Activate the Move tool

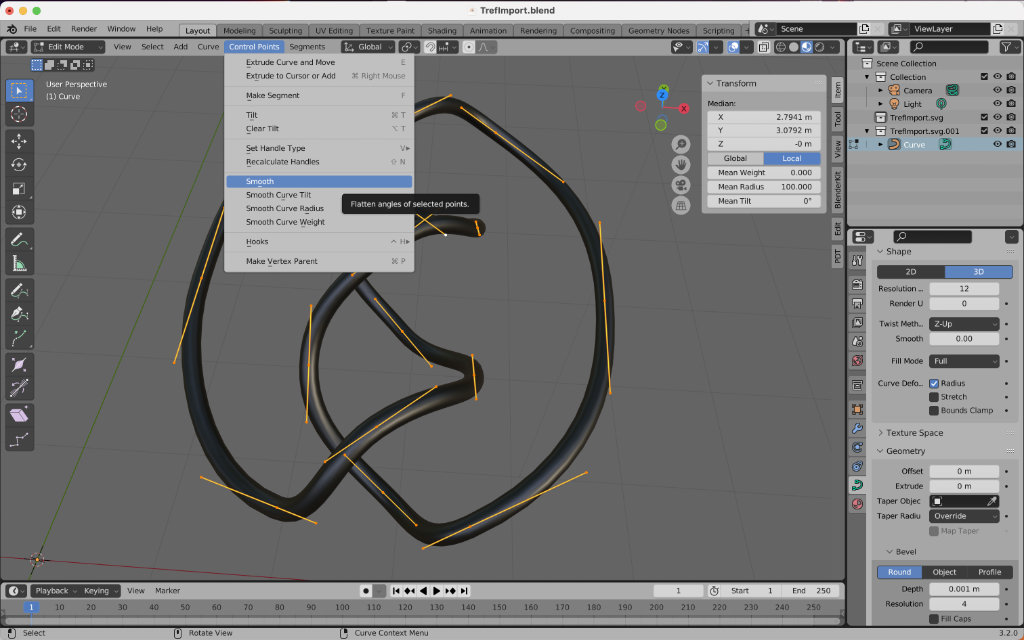coord(19,141)
